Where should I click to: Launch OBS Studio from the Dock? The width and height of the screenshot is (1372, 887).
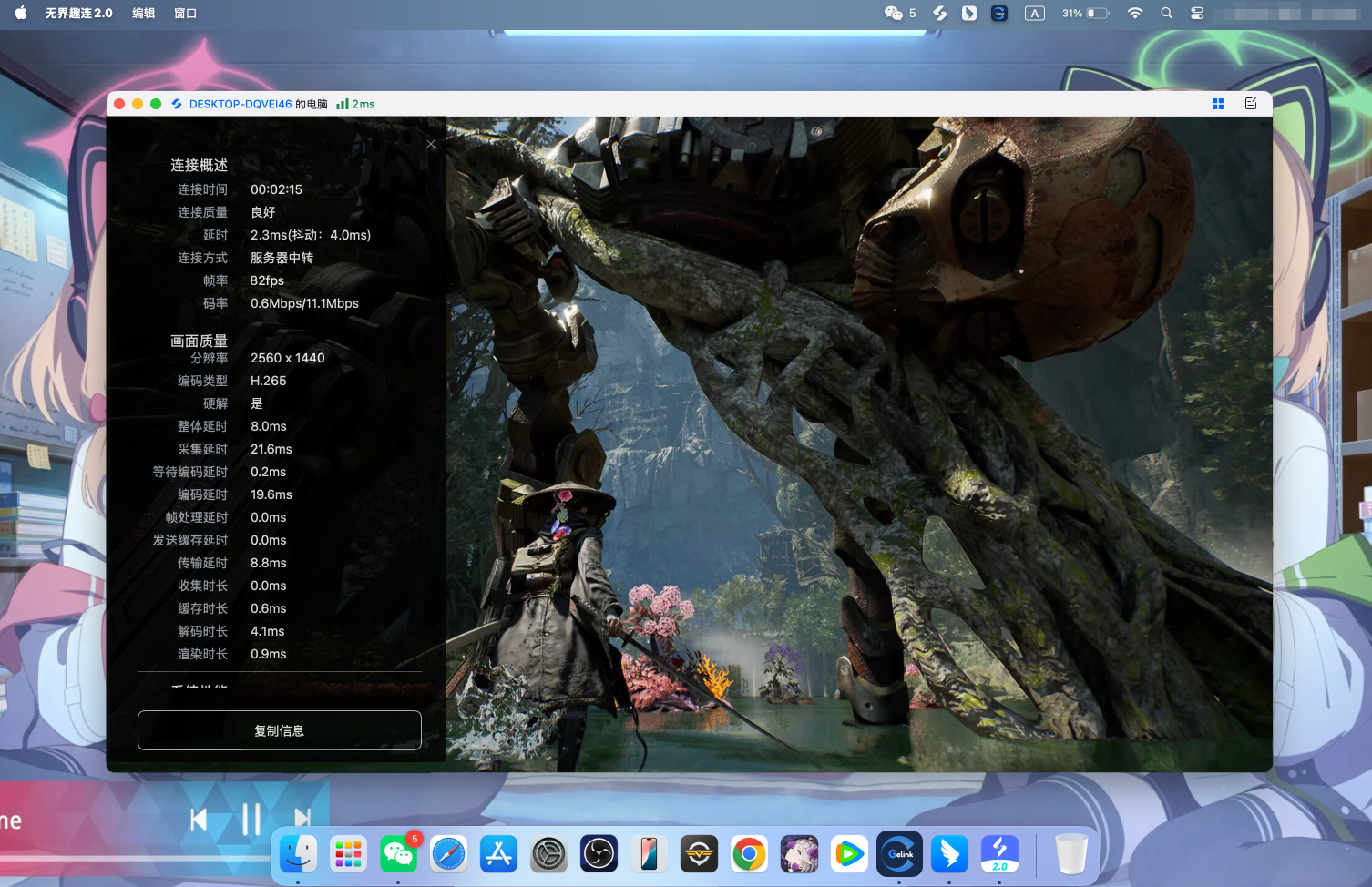[x=599, y=854]
